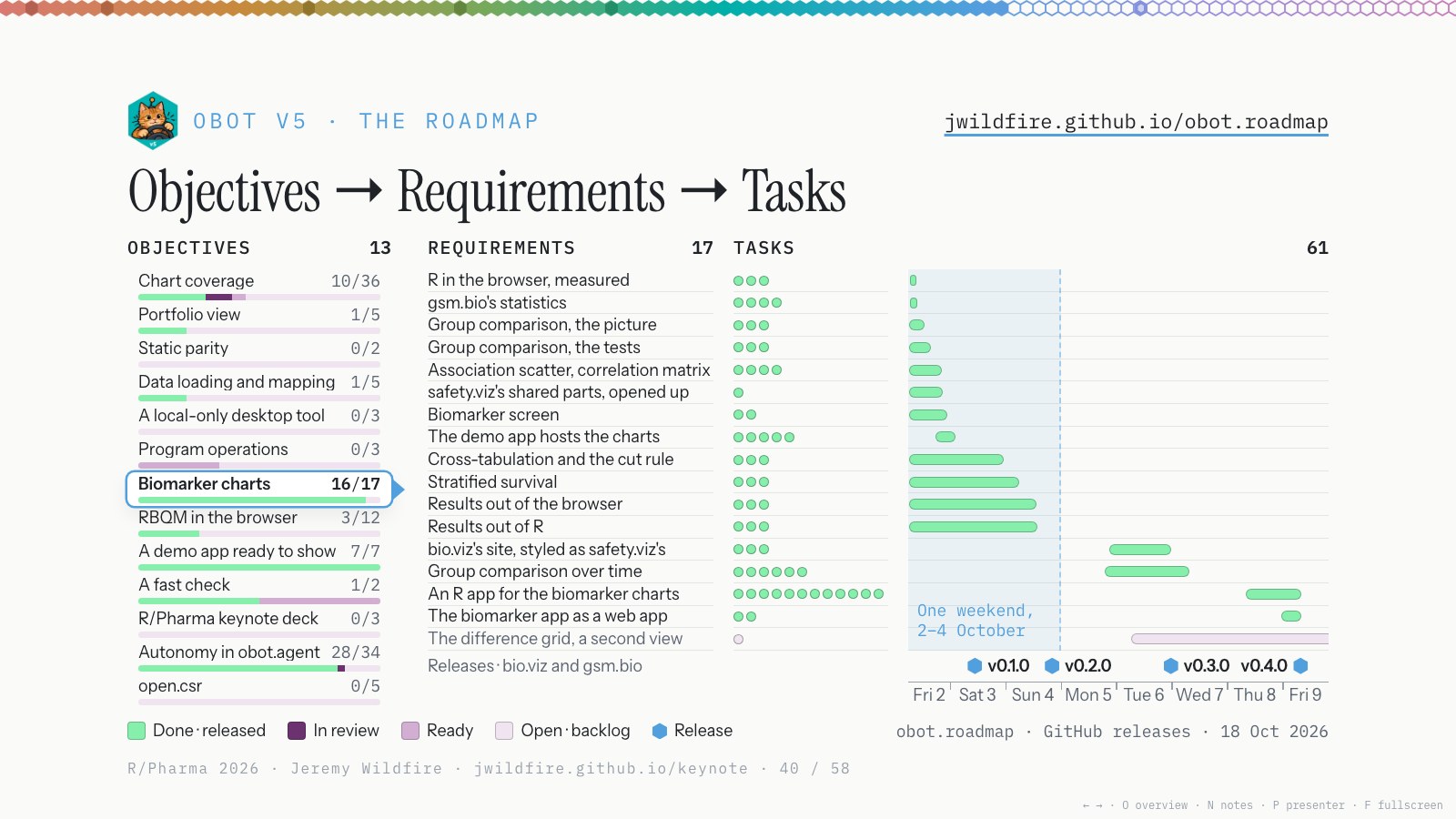Select the R/Pharma keynote deck objective

point(258,622)
